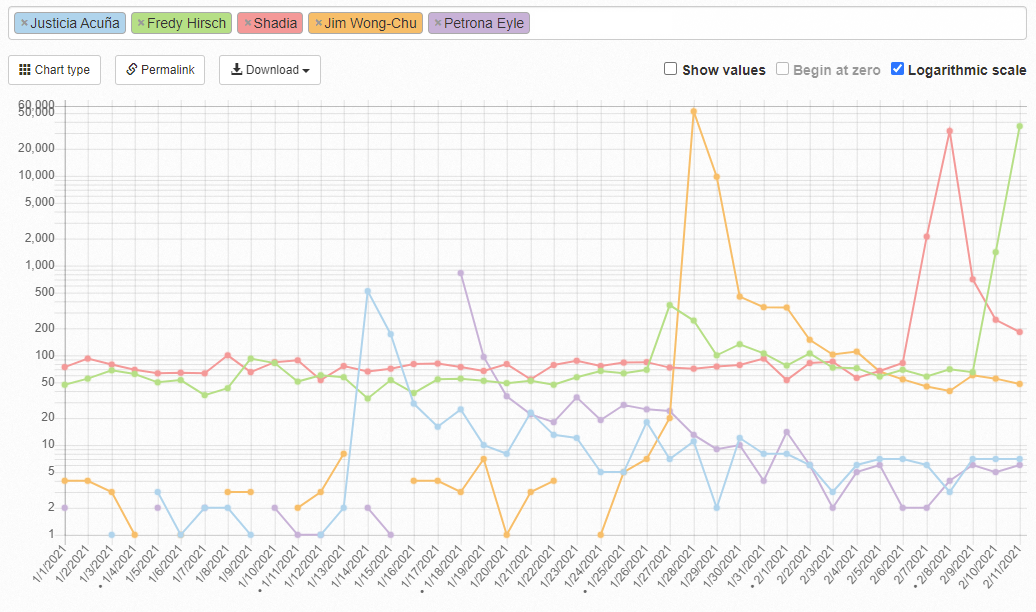
Task: Click the grid icon on Chart type
Action: click(25, 70)
